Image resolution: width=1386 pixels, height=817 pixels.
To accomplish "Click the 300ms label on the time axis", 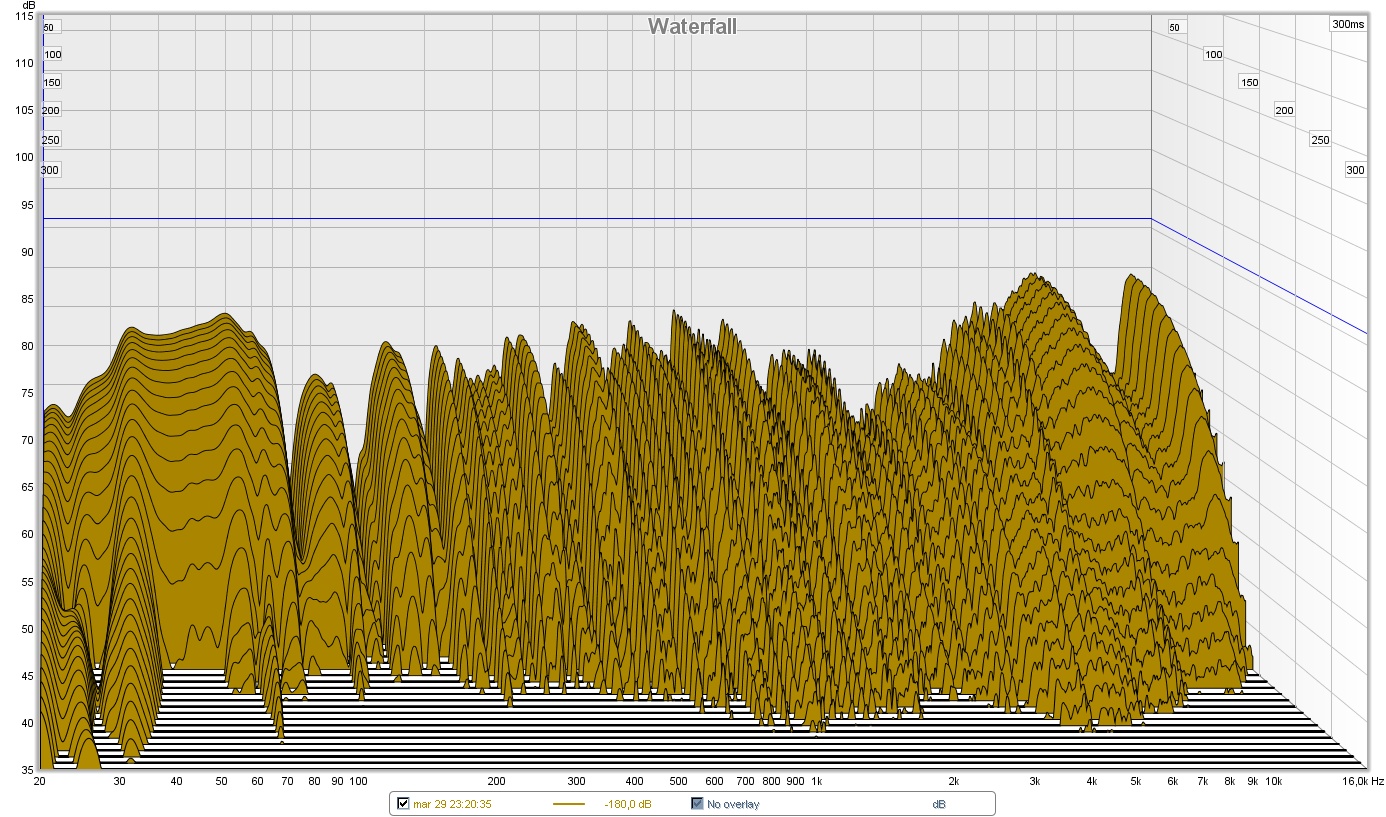I will 1347,24.
